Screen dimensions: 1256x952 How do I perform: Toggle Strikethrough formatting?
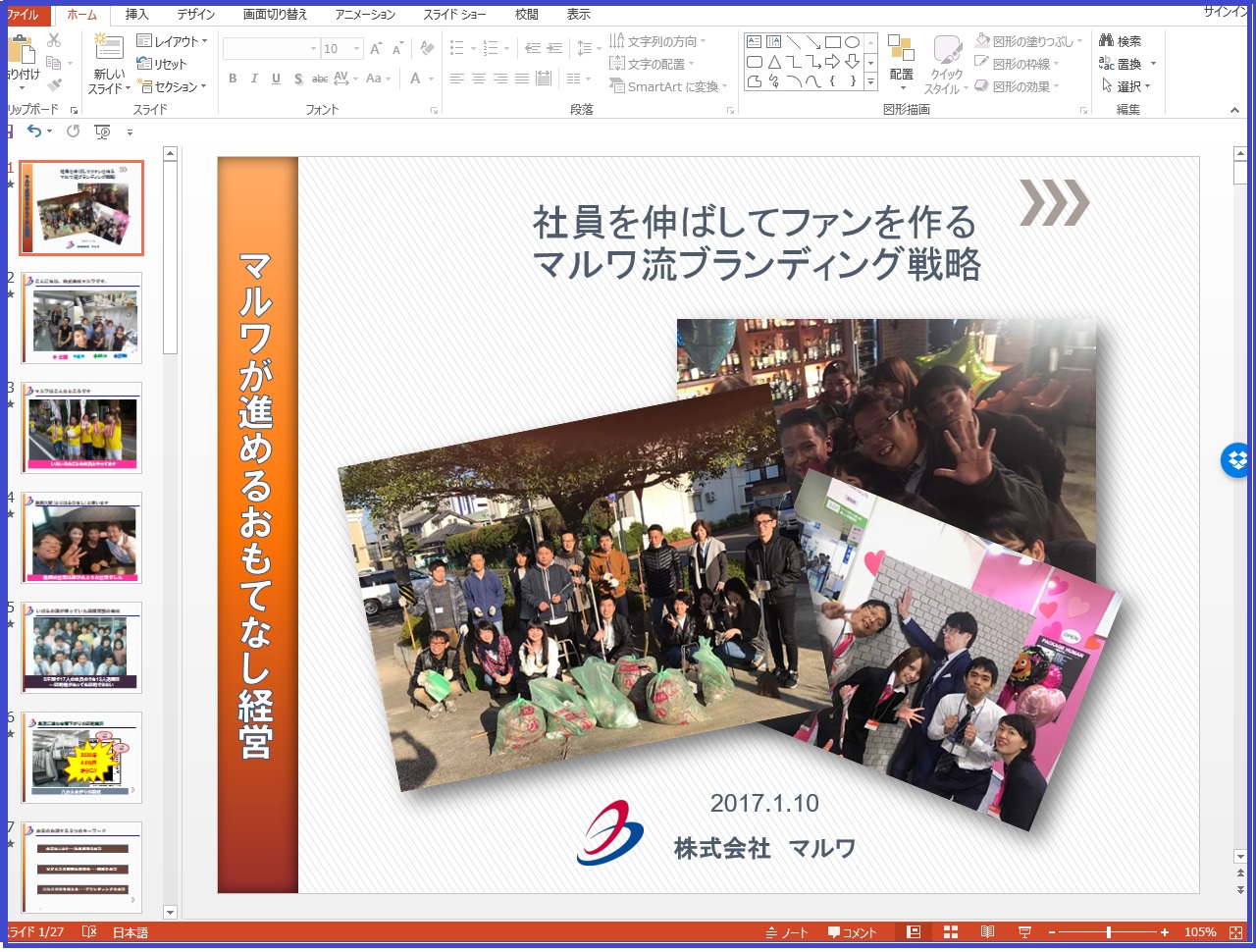click(x=320, y=79)
